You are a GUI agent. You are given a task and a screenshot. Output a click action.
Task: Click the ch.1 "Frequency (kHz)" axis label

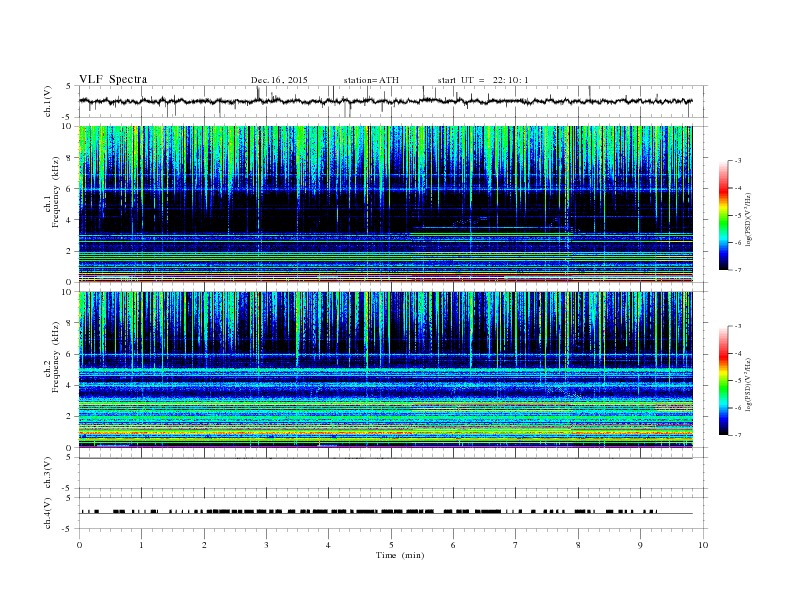tap(56, 192)
